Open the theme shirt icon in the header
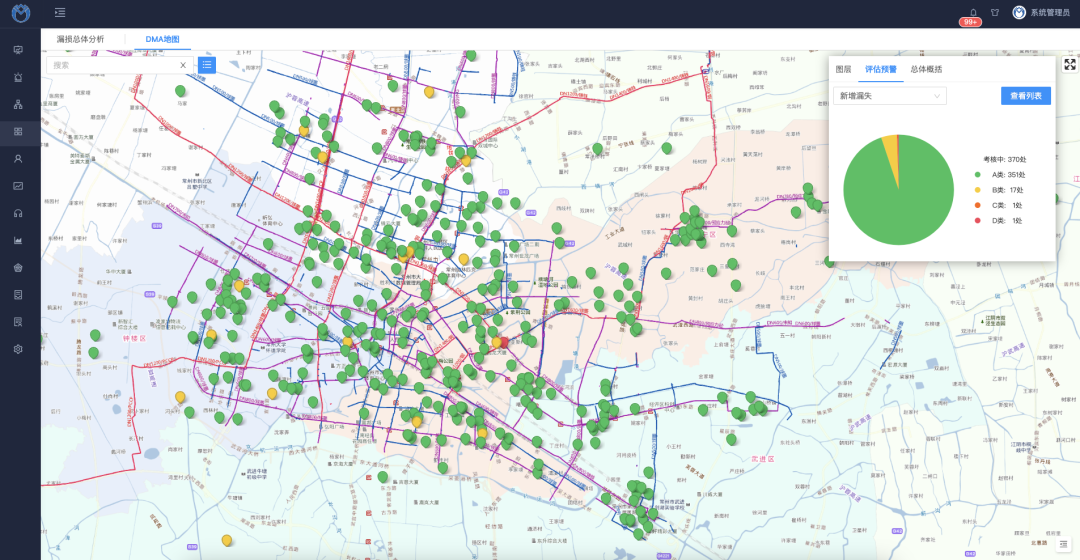This screenshot has width=1080, height=560. (994, 13)
